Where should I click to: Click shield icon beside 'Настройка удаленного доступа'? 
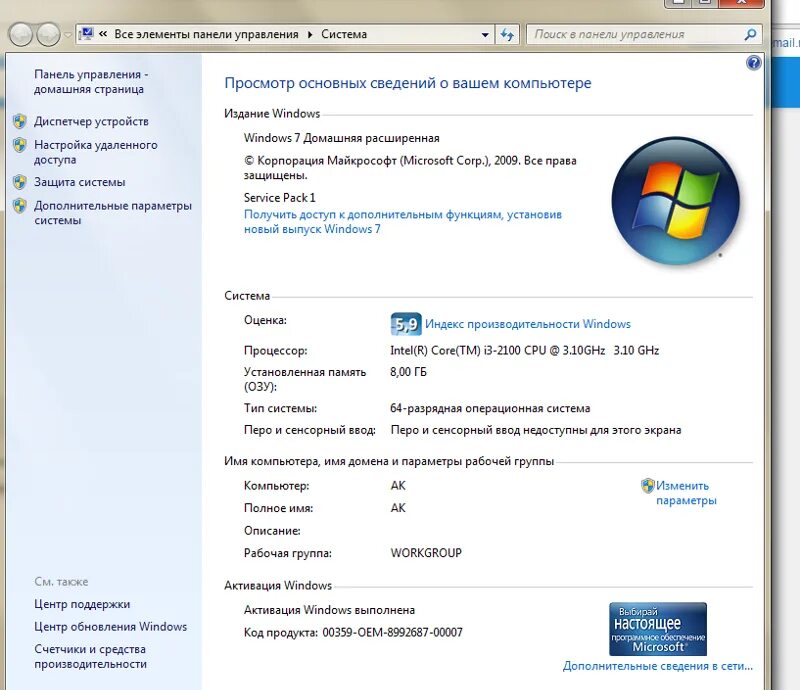click(19, 145)
